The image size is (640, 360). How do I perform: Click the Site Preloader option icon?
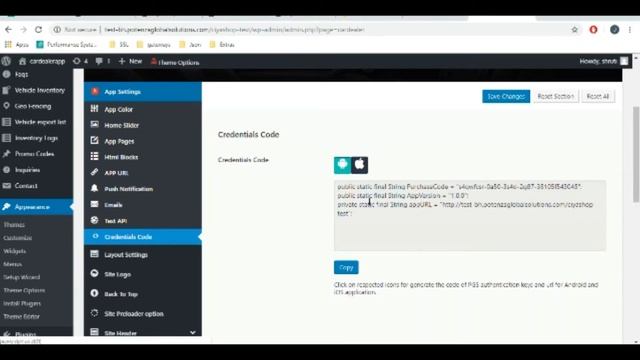tap(94, 313)
